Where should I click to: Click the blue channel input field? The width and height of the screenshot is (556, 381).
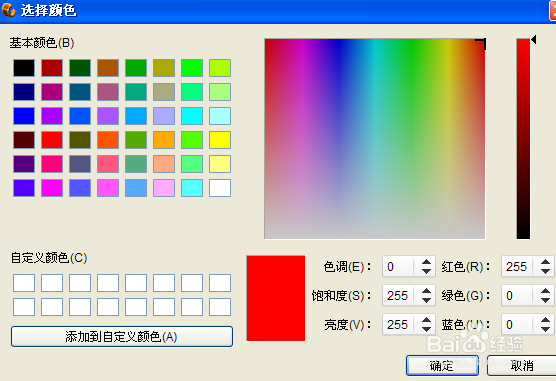coord(517,325)
